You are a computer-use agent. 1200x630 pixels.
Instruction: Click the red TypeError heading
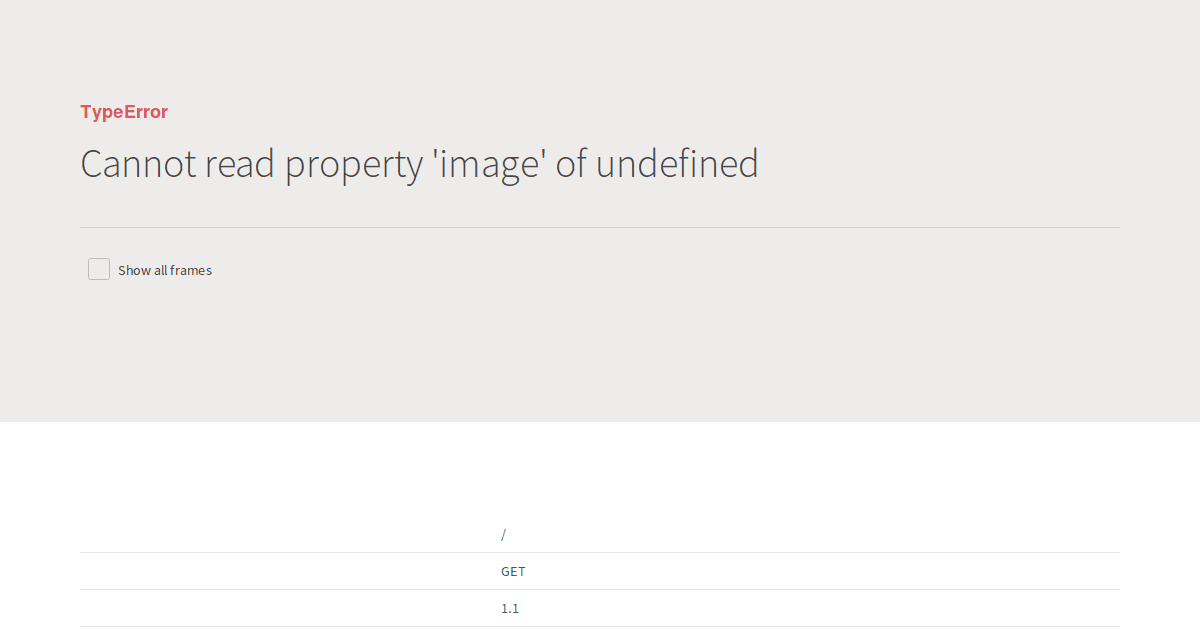click(x=124, y=112)
